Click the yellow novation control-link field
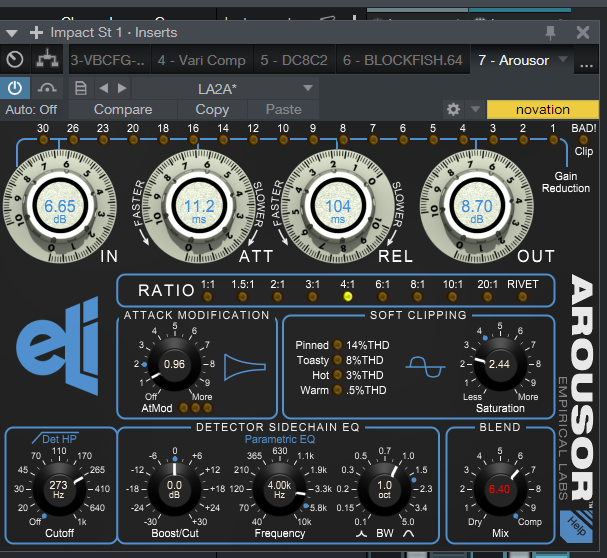607x558 pixels. tap(542, 110)
